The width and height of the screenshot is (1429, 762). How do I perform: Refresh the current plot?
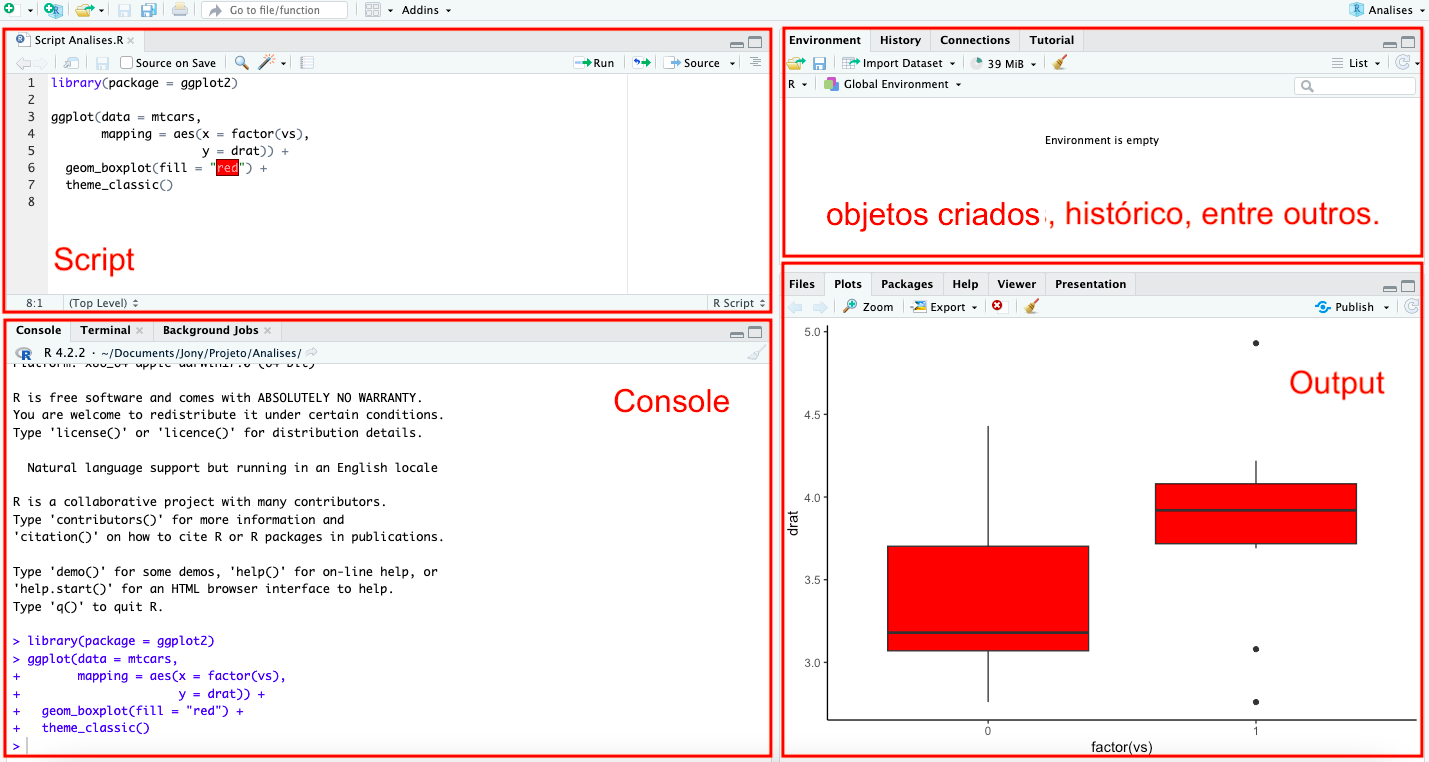pyautogui.click(x=1411, y=306)
